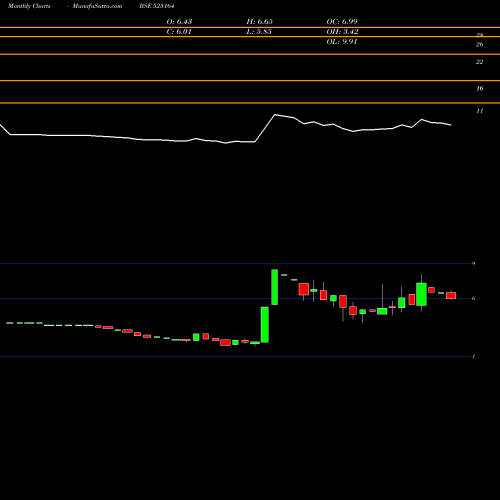Viewport: 500px width, 500px height.
Task: Click the 11 axis label
Action: tap(480, 111)
